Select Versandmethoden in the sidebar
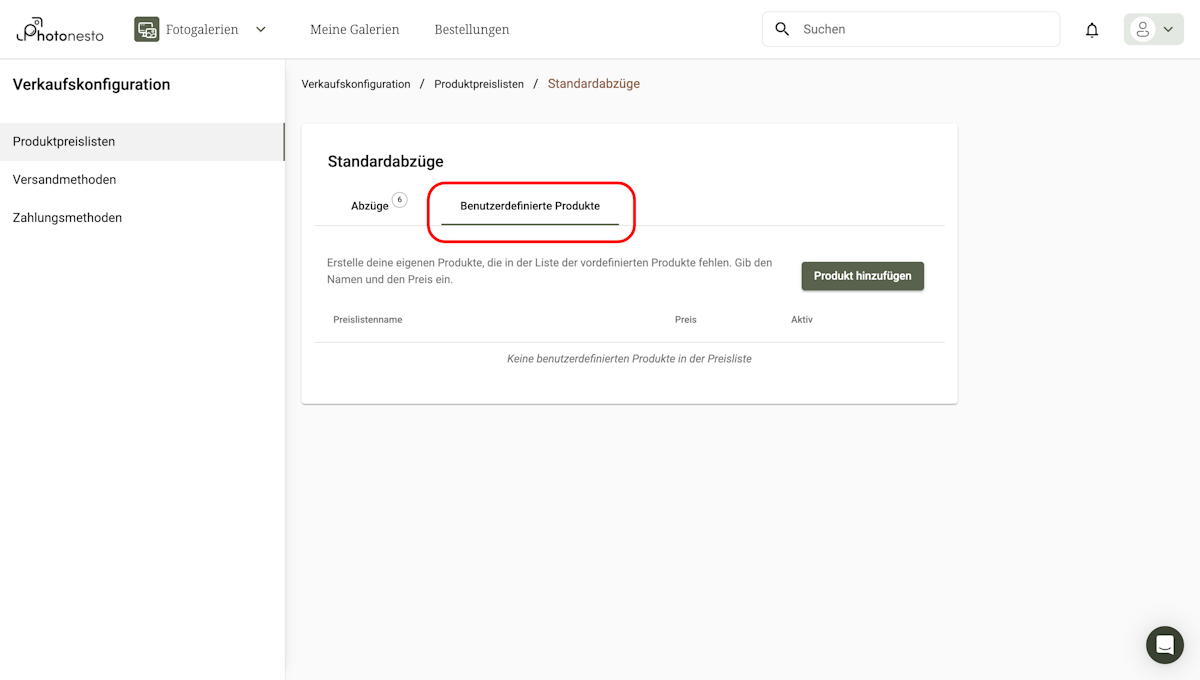 pos(64,179)
